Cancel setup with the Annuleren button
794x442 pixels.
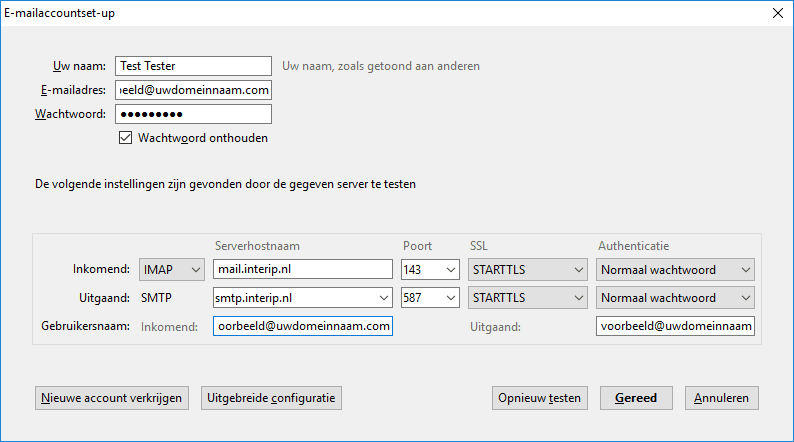click(x=722, y=398)
